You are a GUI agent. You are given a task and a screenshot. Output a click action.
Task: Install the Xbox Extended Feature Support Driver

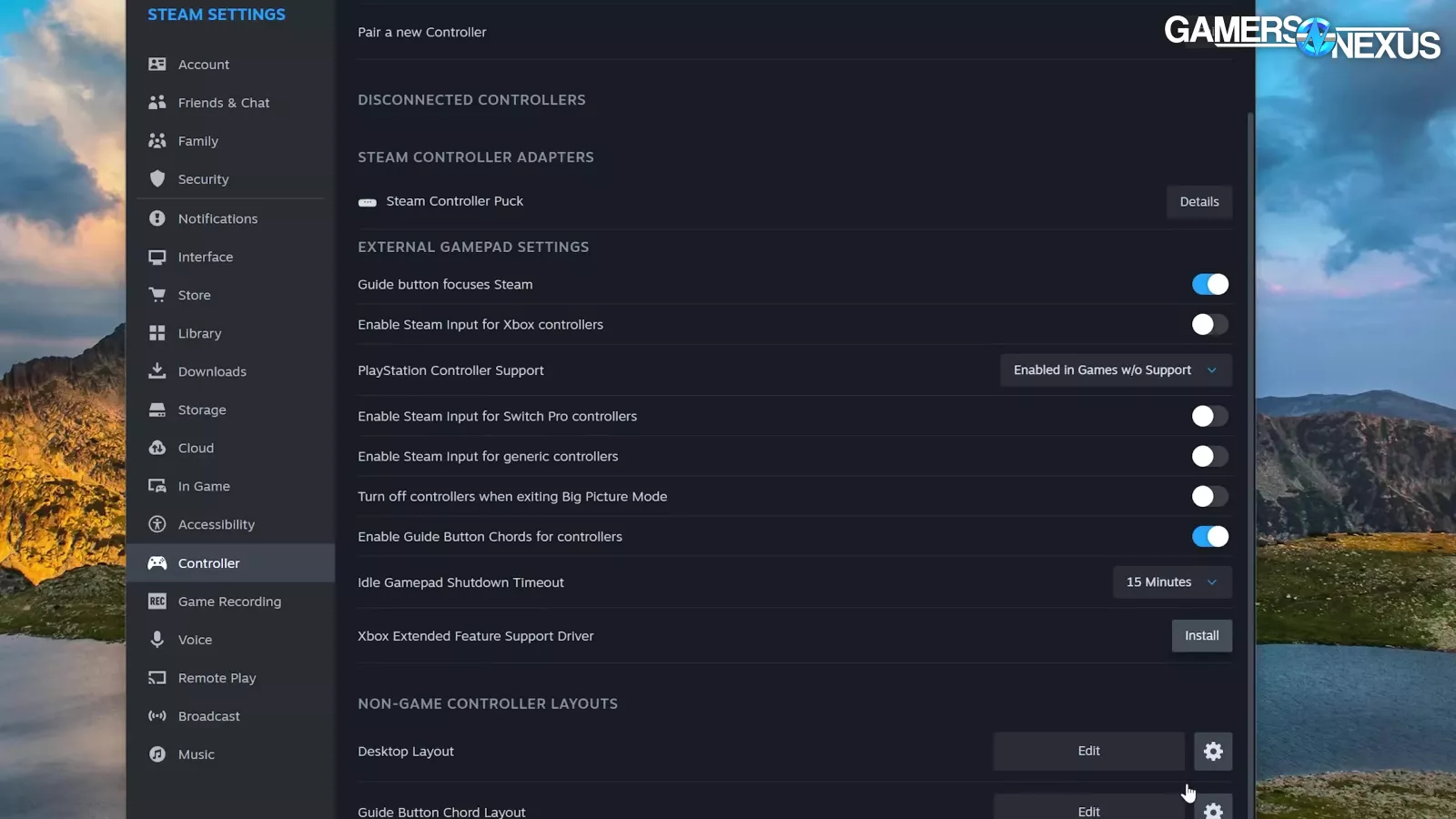click(x=1201, y=636)
